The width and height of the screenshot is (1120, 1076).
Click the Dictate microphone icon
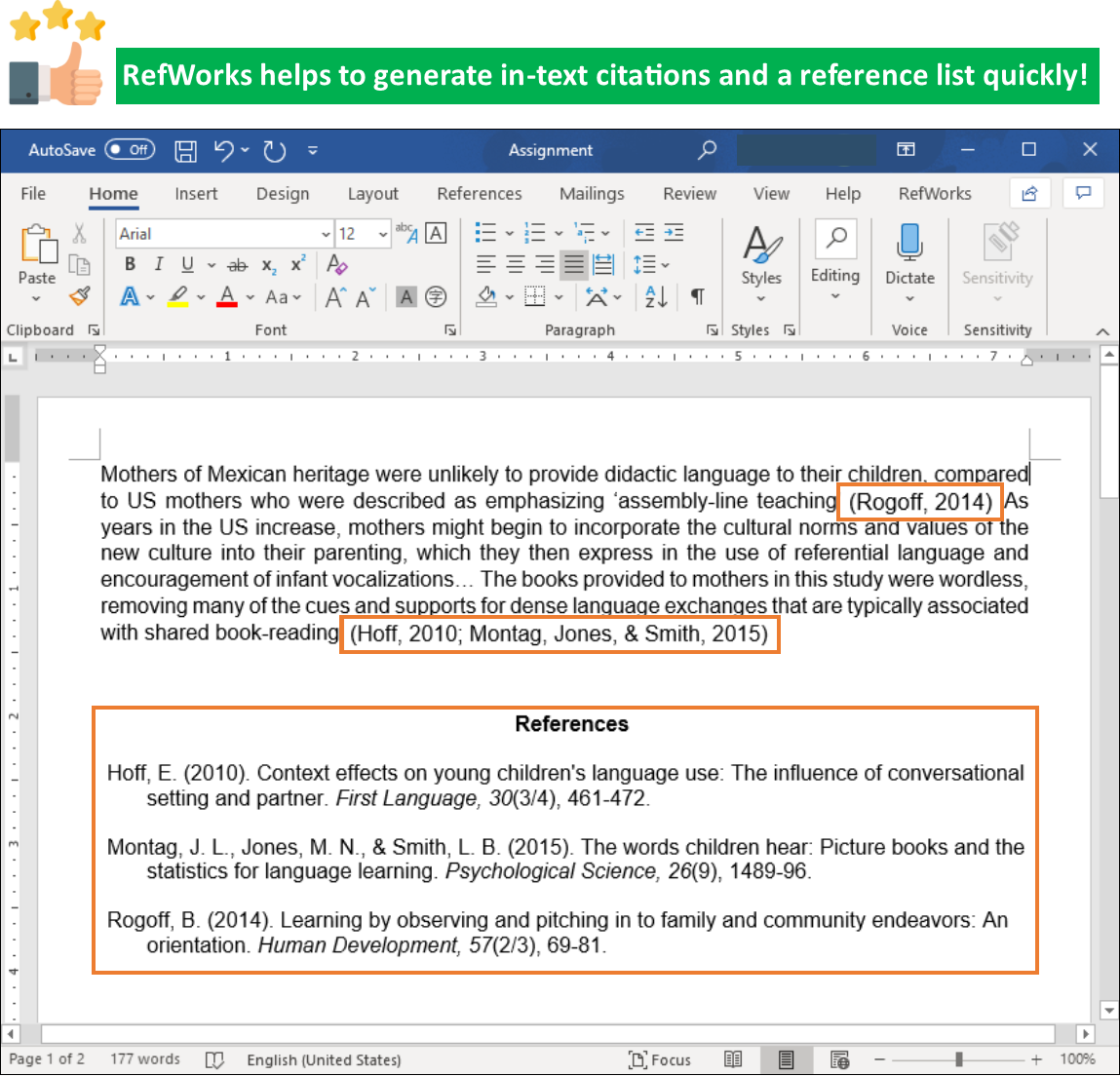pos(910,242)
